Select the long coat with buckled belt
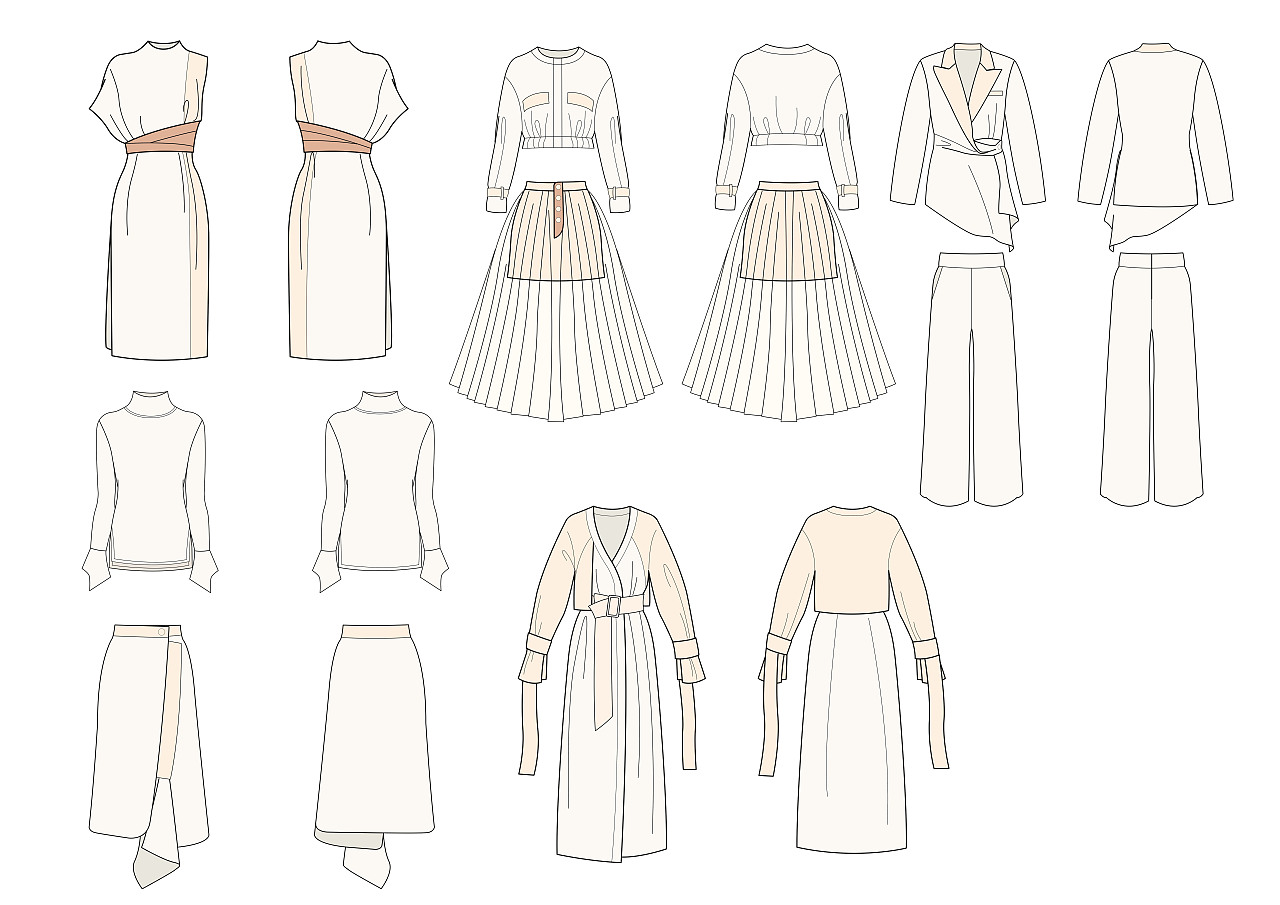The height and width of the screenshot is (905, 1280). 611,683
